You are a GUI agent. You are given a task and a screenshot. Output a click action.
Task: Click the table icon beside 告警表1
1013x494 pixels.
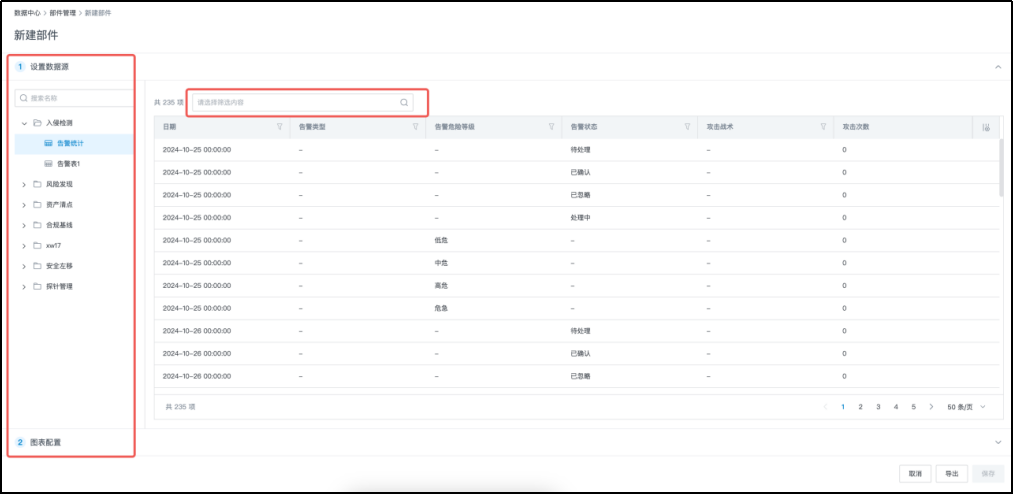coord(48,164)
